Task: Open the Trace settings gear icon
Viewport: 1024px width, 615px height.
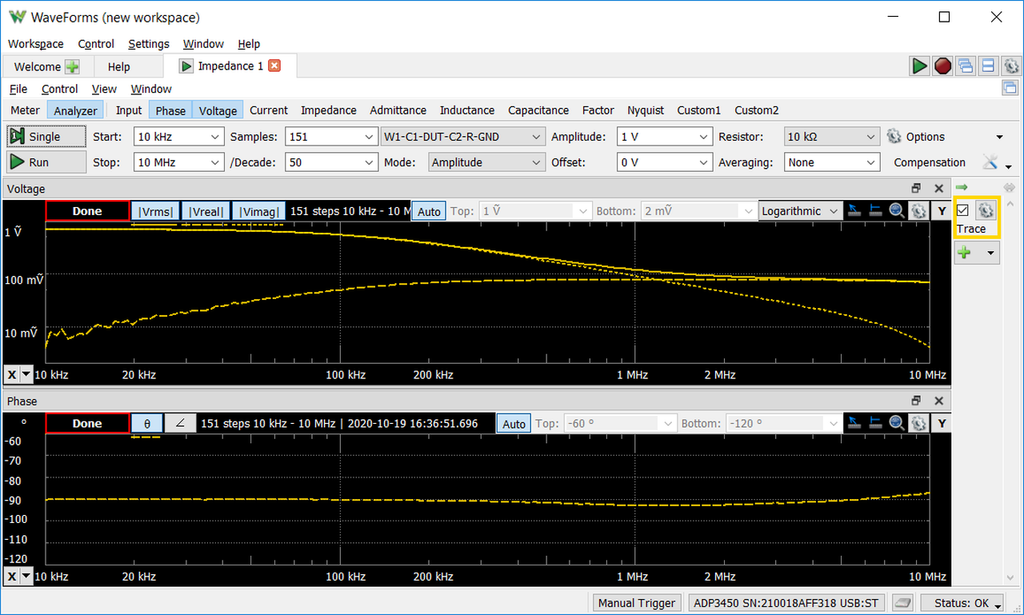Action: pyautogui.click(x=985, y=210)
